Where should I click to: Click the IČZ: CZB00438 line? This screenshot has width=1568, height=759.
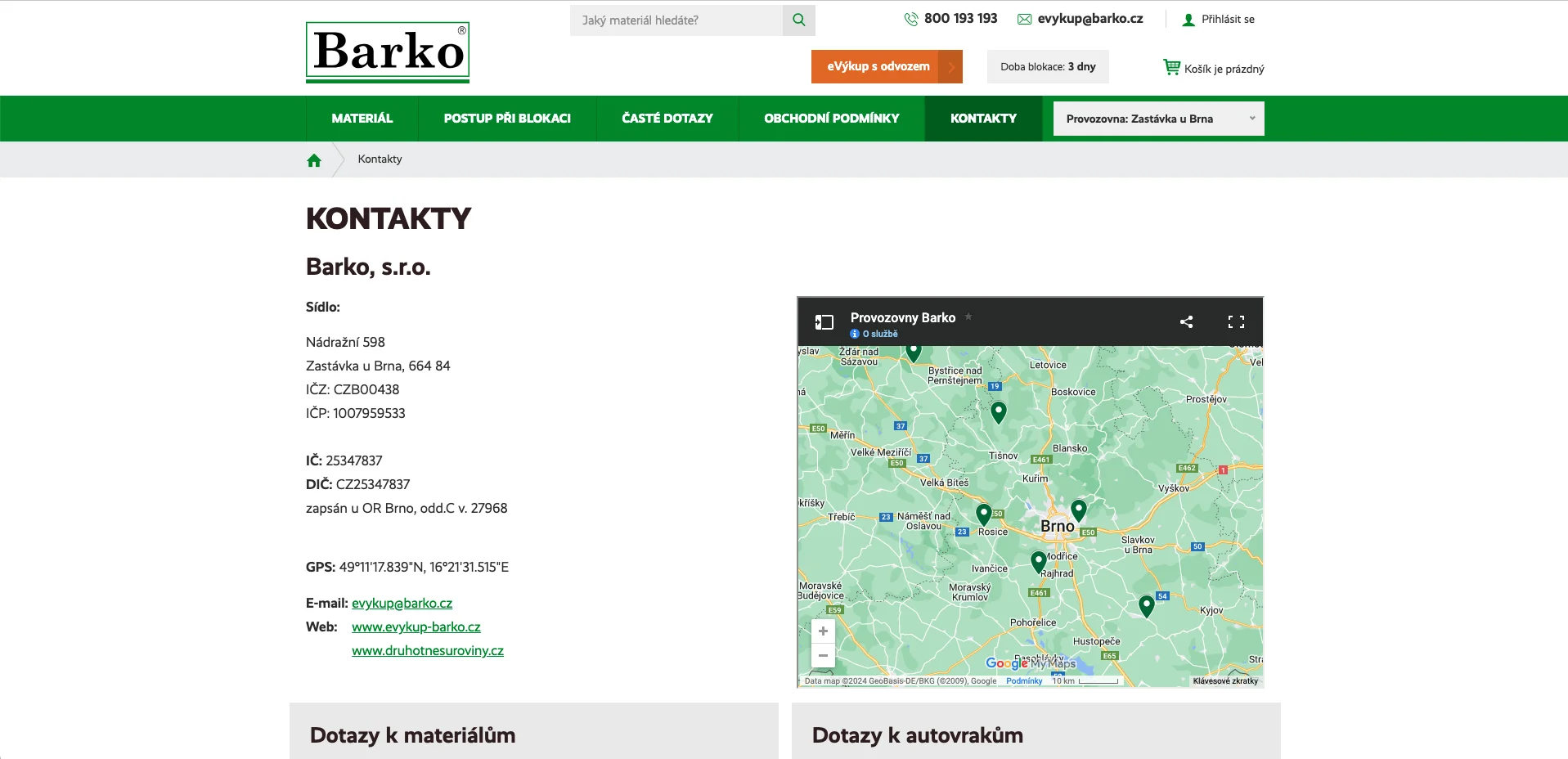pyautogui.click(x=353, y=390)
